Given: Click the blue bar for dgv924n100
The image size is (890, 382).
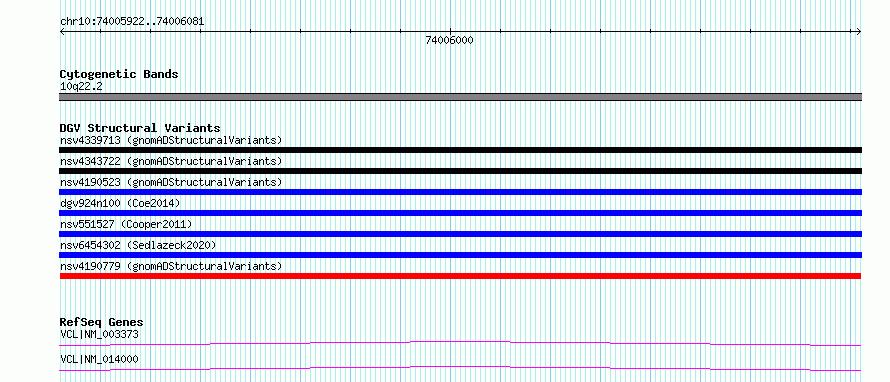Looking at the screenshot, I should (x=460, y=213).
